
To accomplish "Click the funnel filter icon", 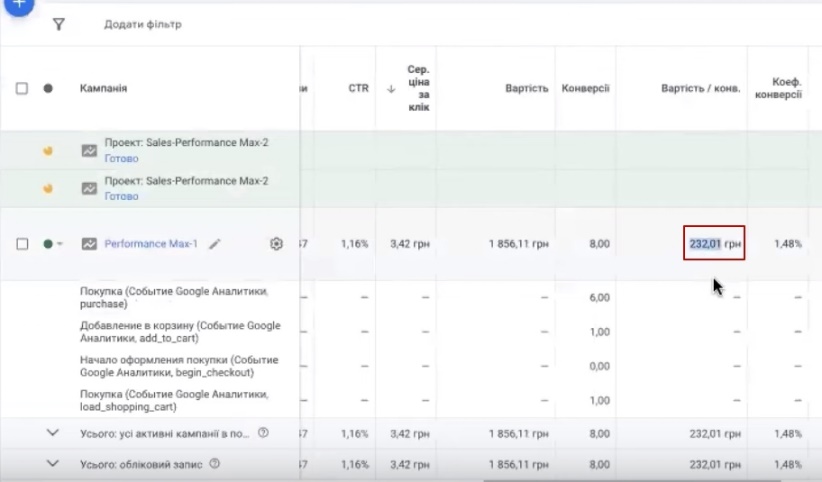I will 59,24.
